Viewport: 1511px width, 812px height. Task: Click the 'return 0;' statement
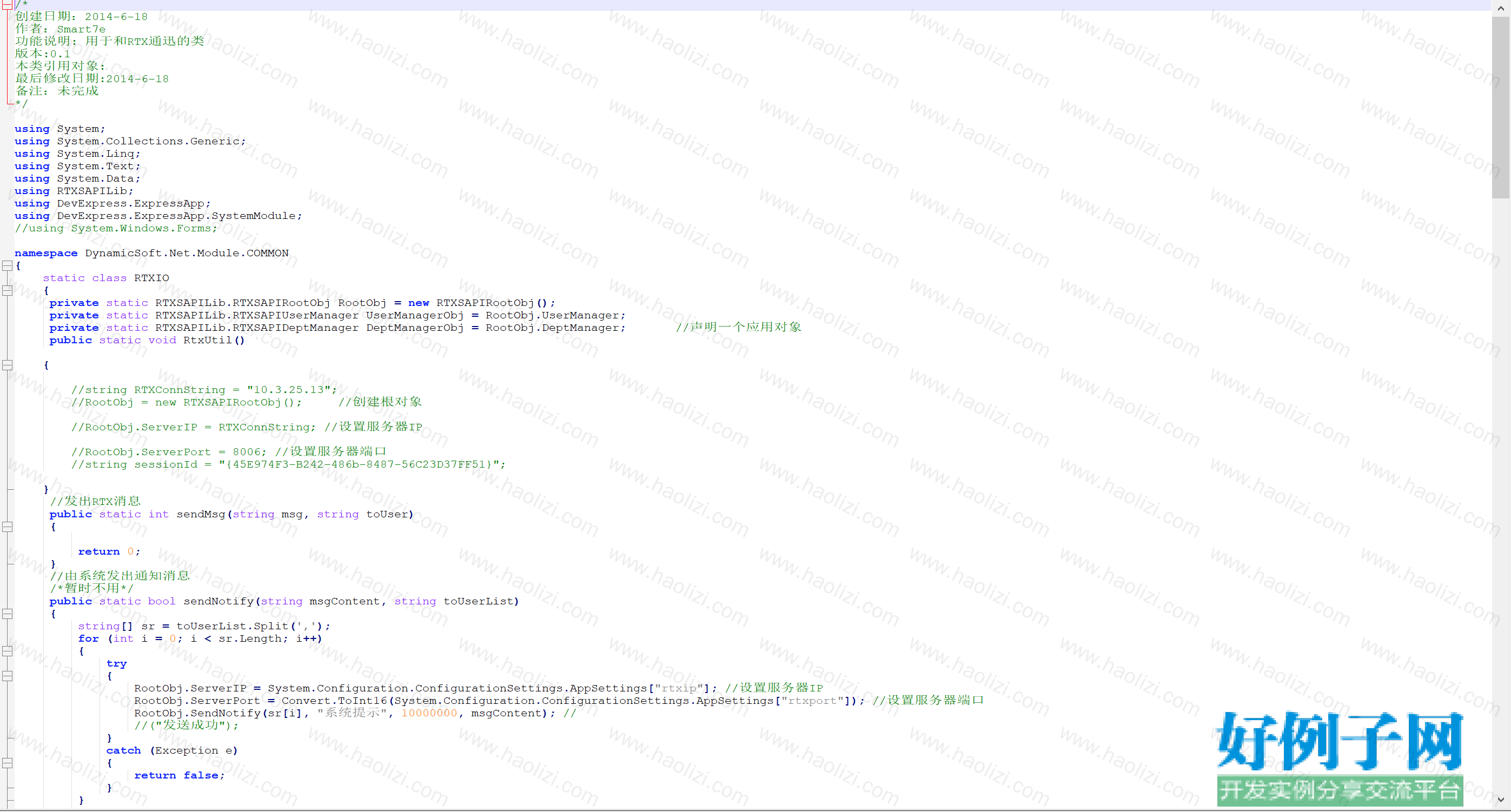109,551
